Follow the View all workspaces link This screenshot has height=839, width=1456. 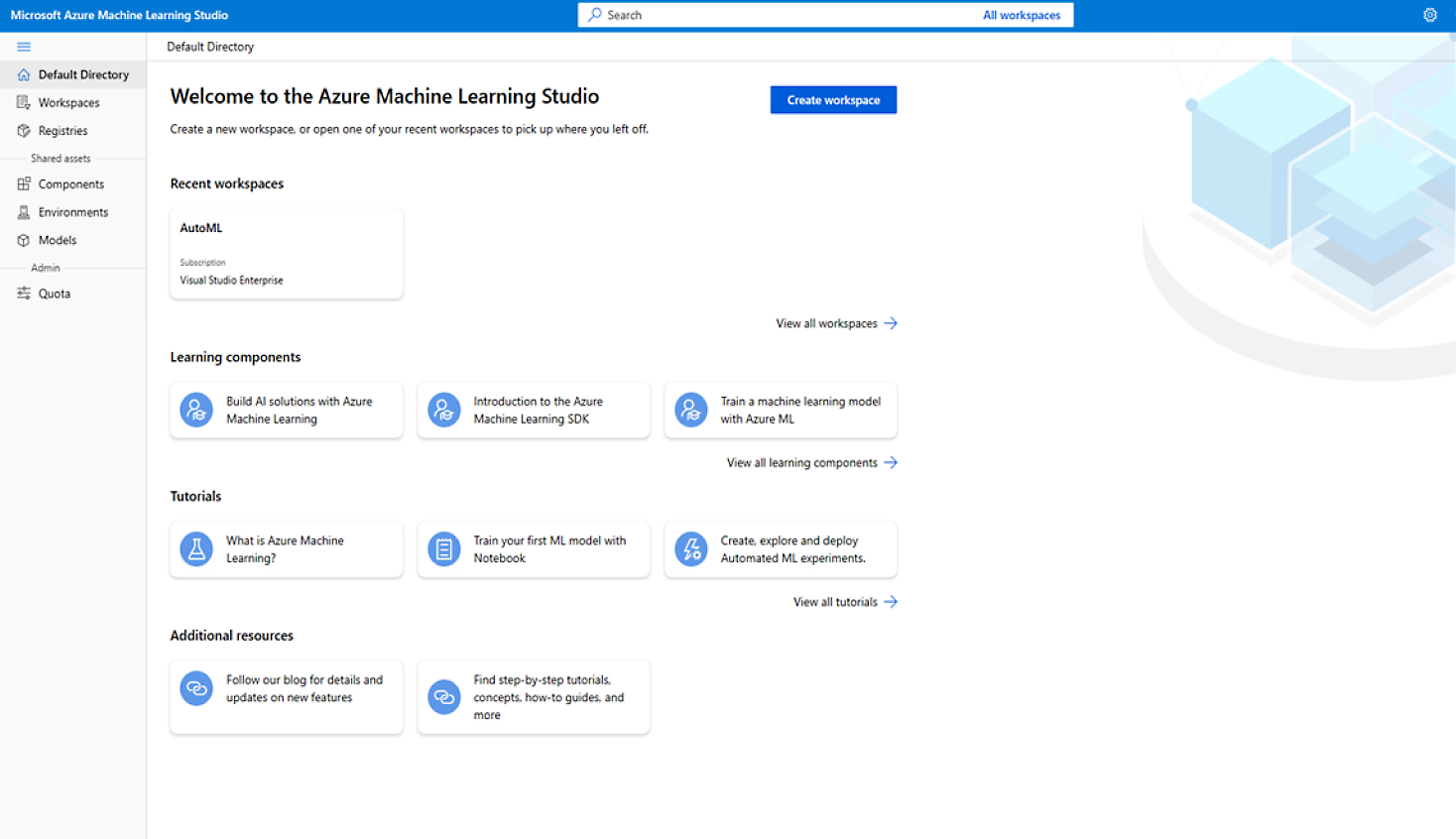[827, 322]
